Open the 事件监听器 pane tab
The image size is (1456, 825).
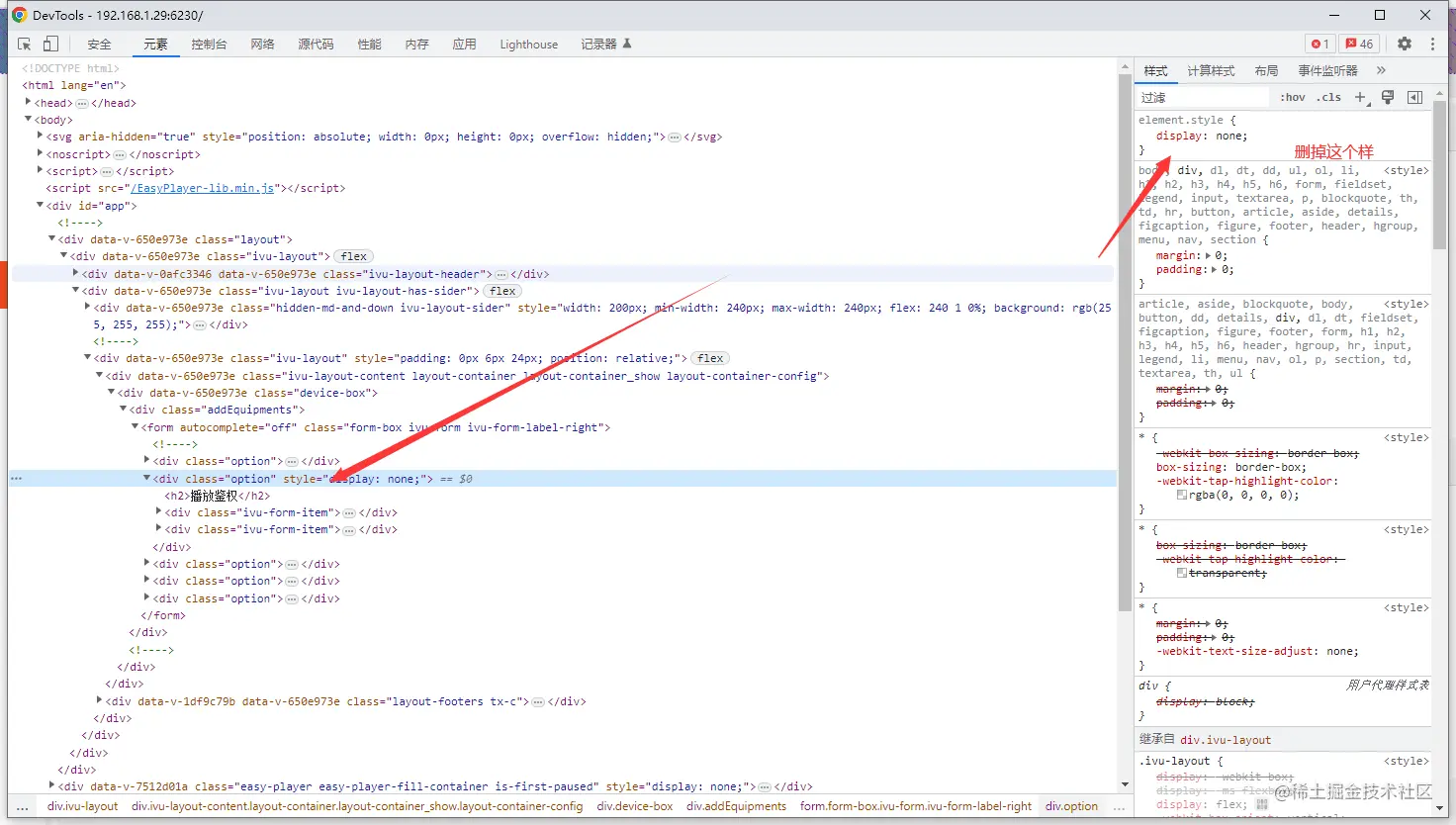pos(1327,70)
